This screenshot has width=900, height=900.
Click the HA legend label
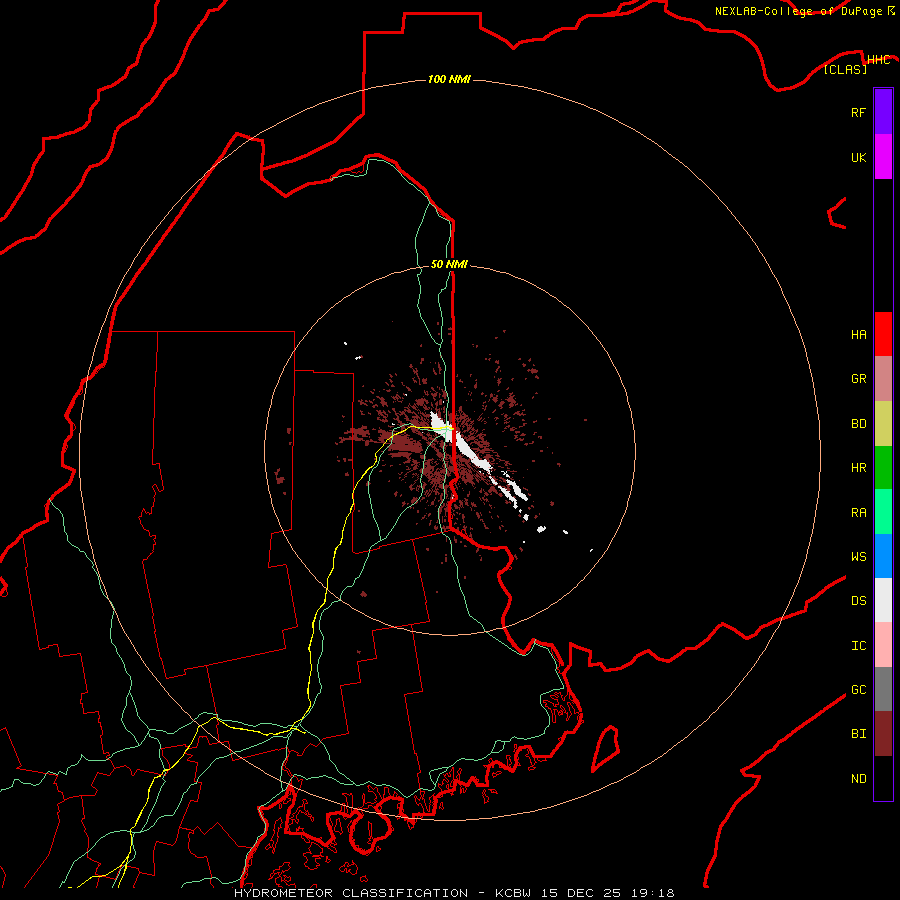(858, 335)
